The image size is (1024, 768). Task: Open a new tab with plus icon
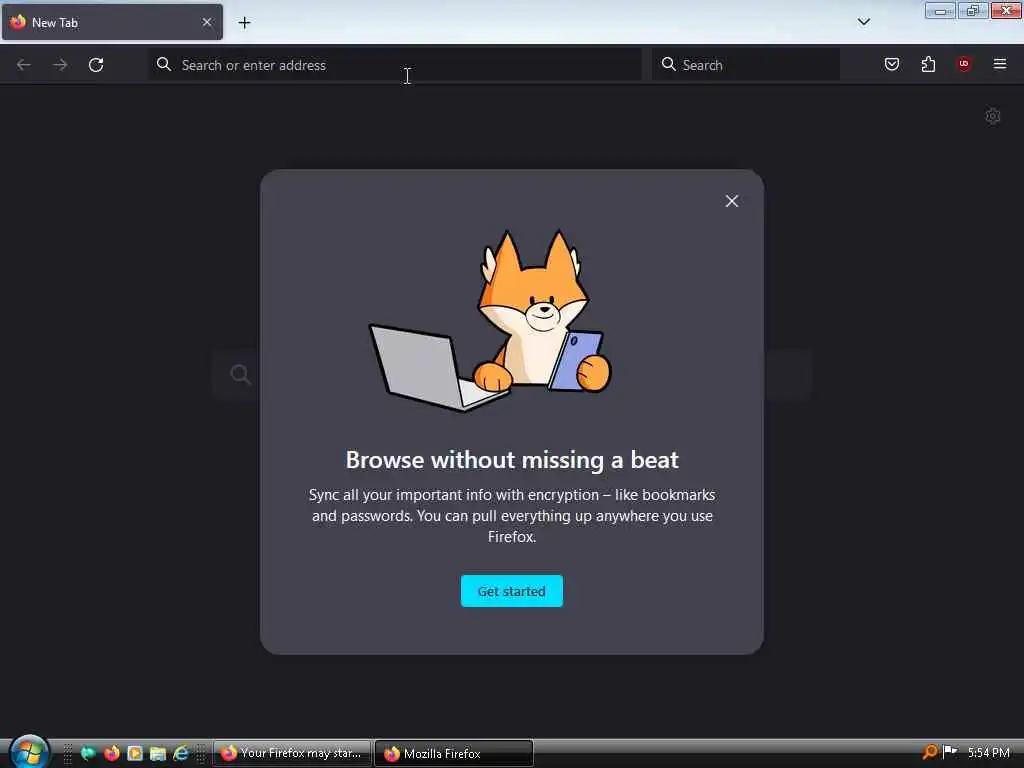244,23
